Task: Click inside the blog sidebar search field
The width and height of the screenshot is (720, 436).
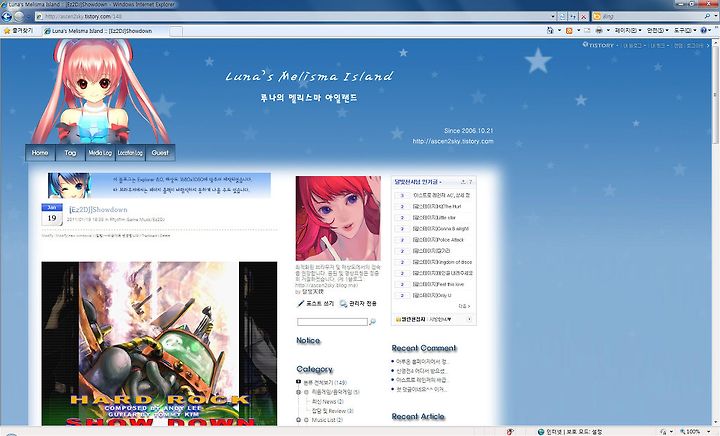Action: [x=332, y=322]
